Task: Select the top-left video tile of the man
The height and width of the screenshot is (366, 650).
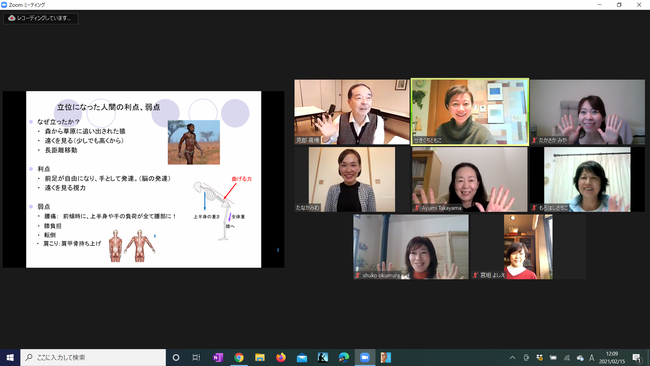Action: 352,112
